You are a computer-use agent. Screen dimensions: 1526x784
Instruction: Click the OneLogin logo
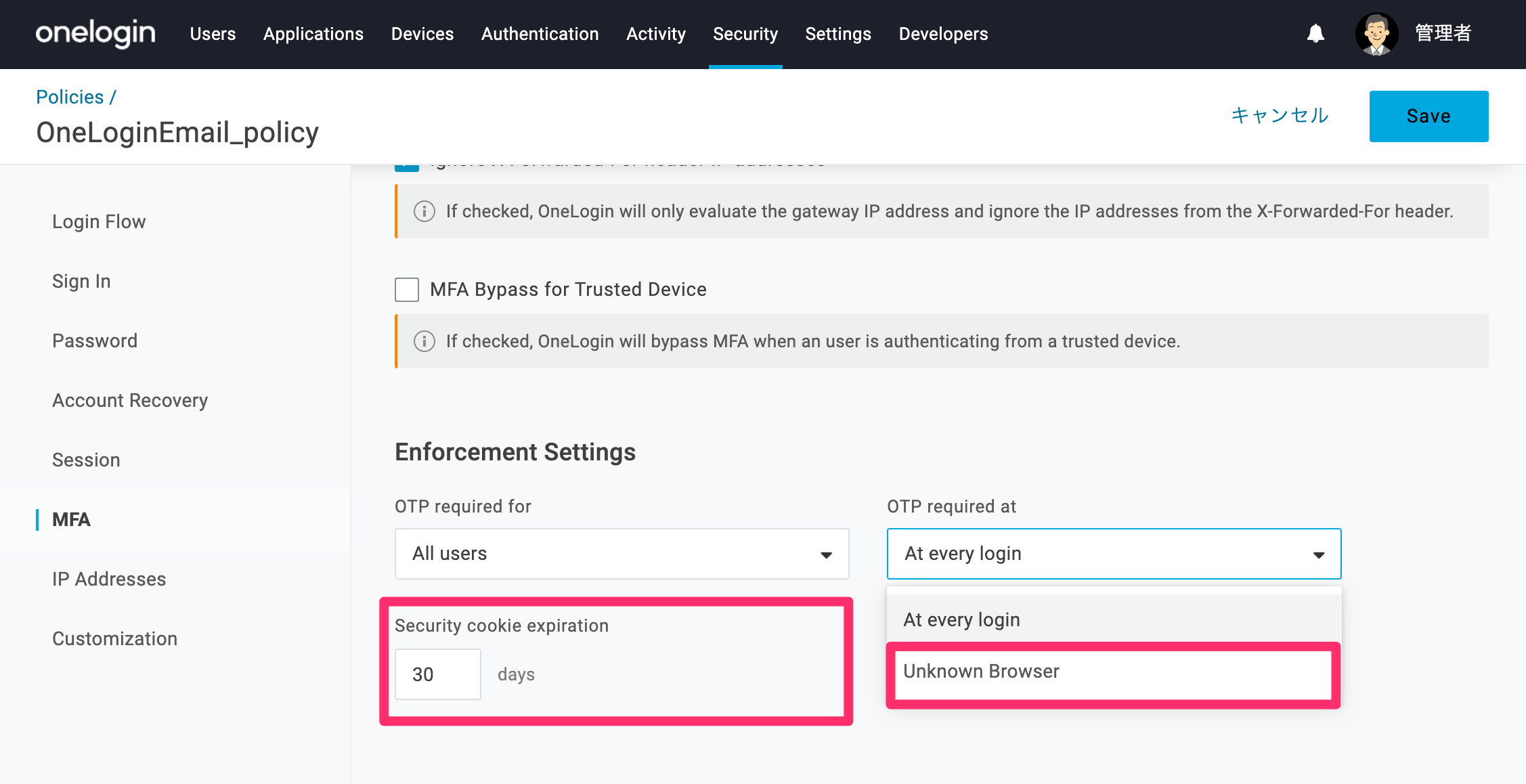click(x=95, y=33)
